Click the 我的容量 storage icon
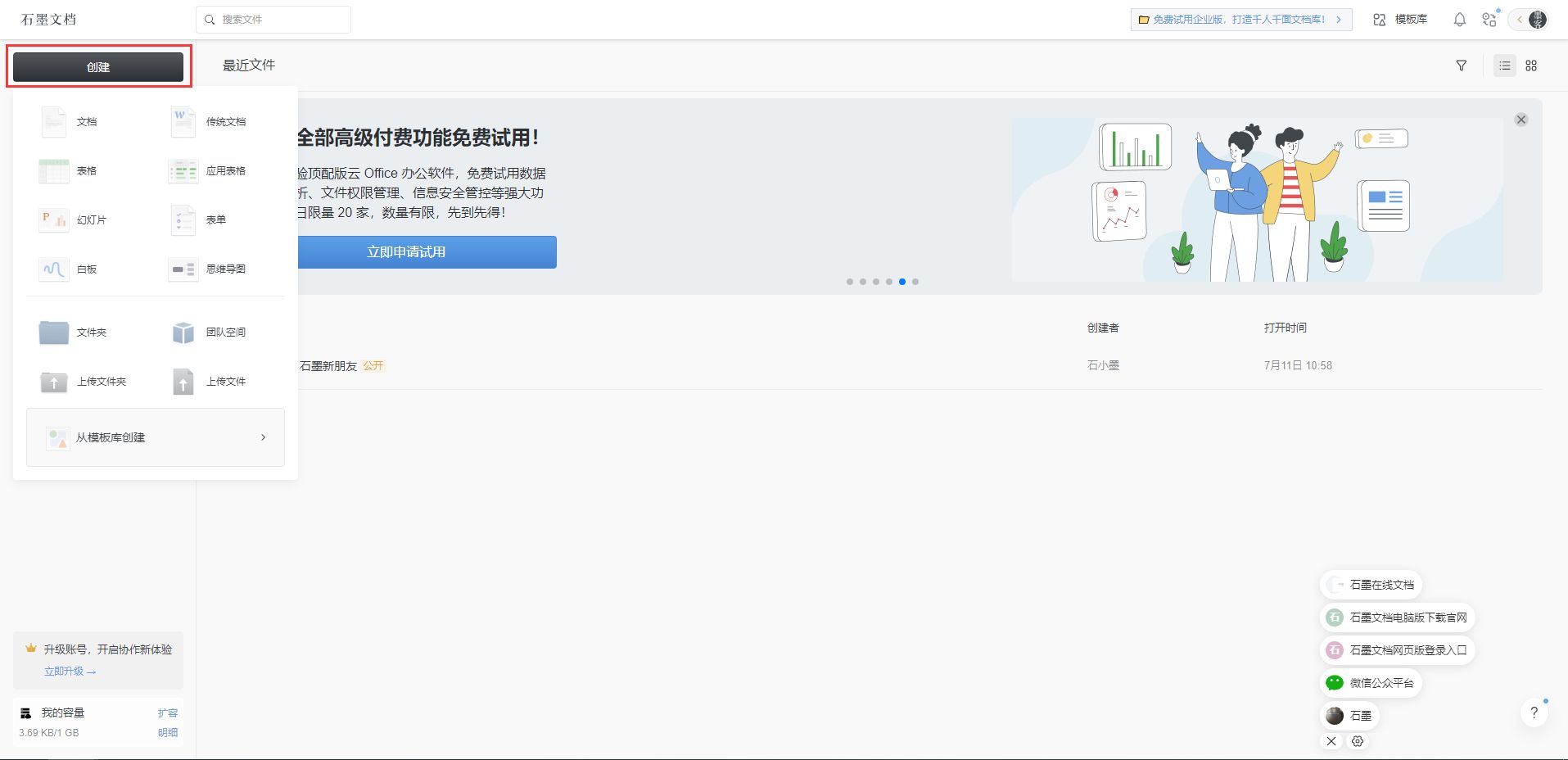The width and height of the screenshot is (1568, 760). pyautogui.click(x=26, y=713)
